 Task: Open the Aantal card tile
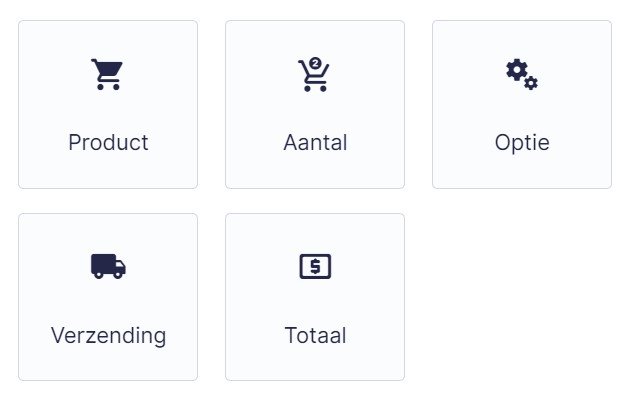coord(315,105)
